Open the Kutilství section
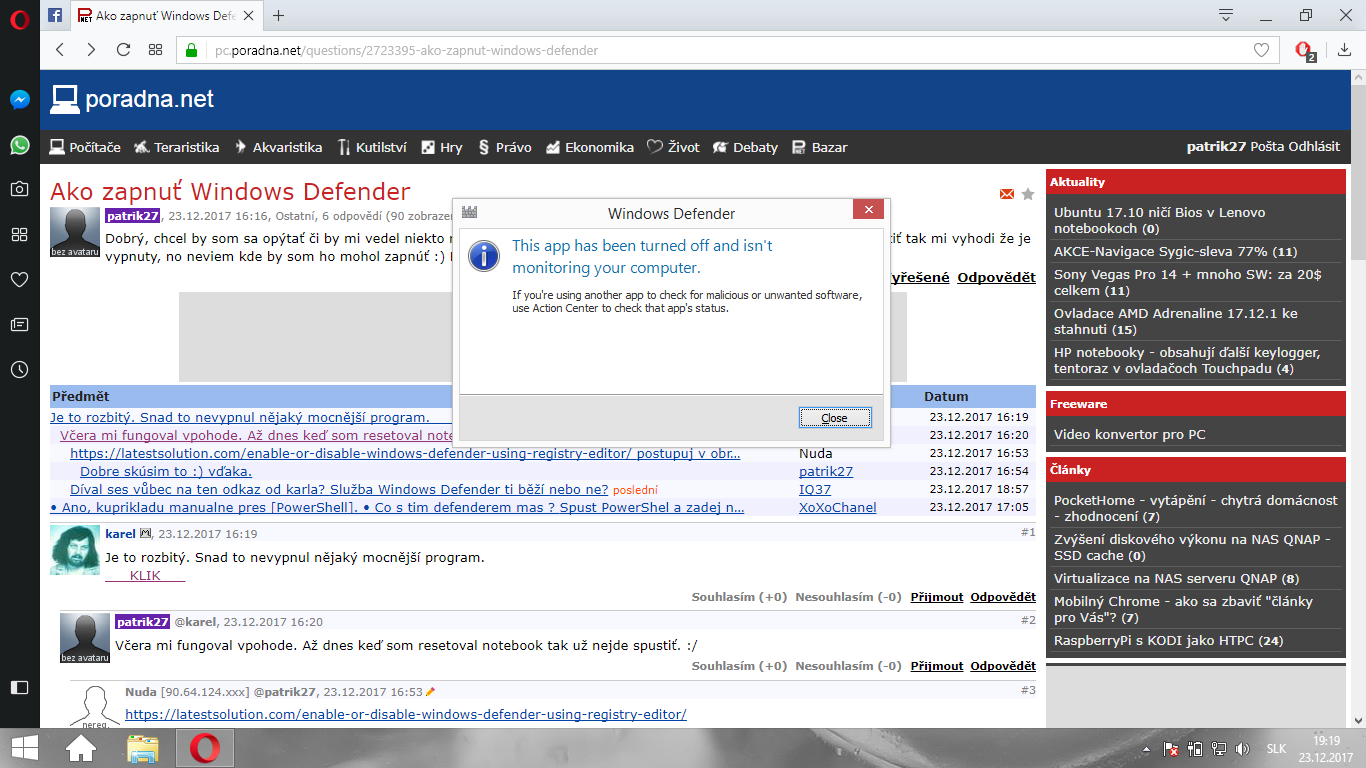The height and width of the screenshot is (768, 1366). (x=372, y=147)
